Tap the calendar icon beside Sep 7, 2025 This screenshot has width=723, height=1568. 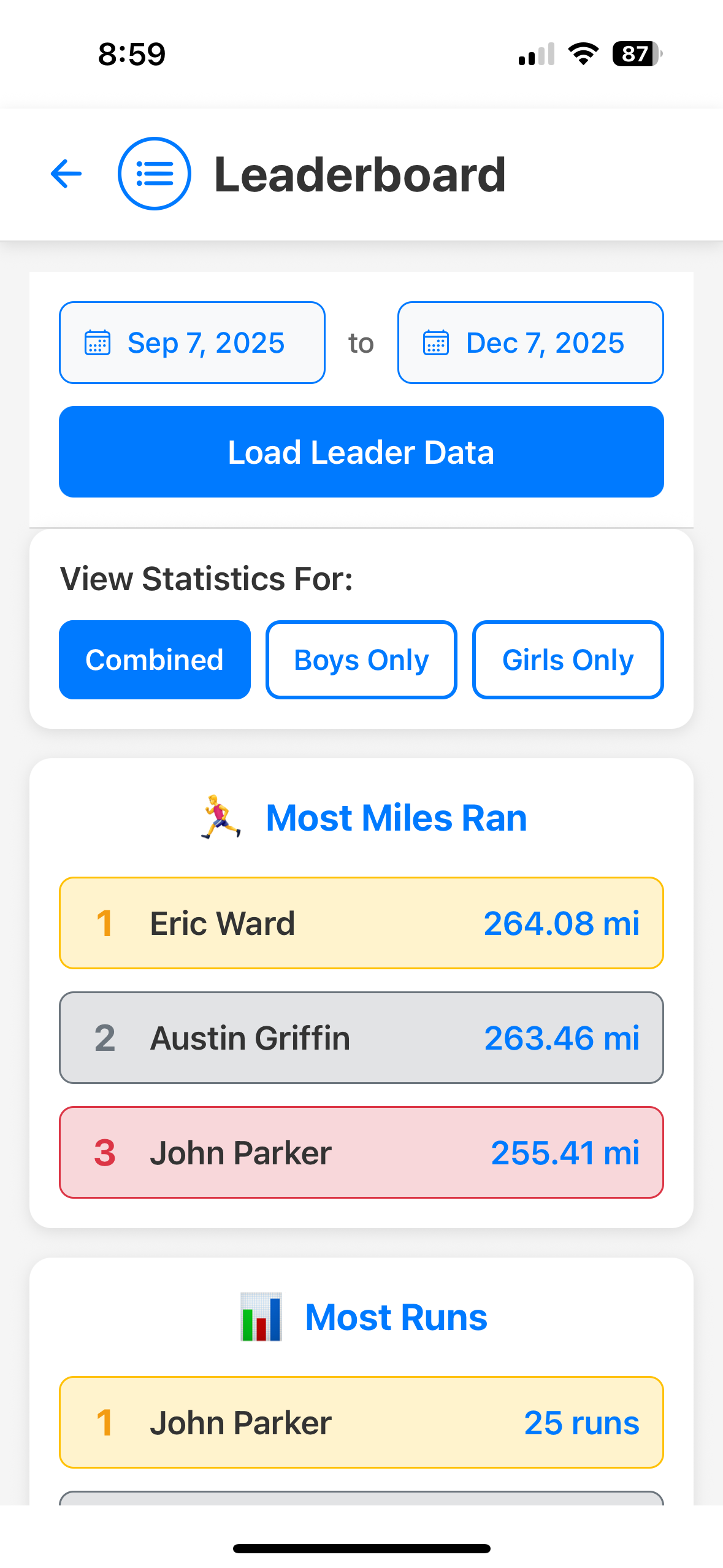click(98, 343)
